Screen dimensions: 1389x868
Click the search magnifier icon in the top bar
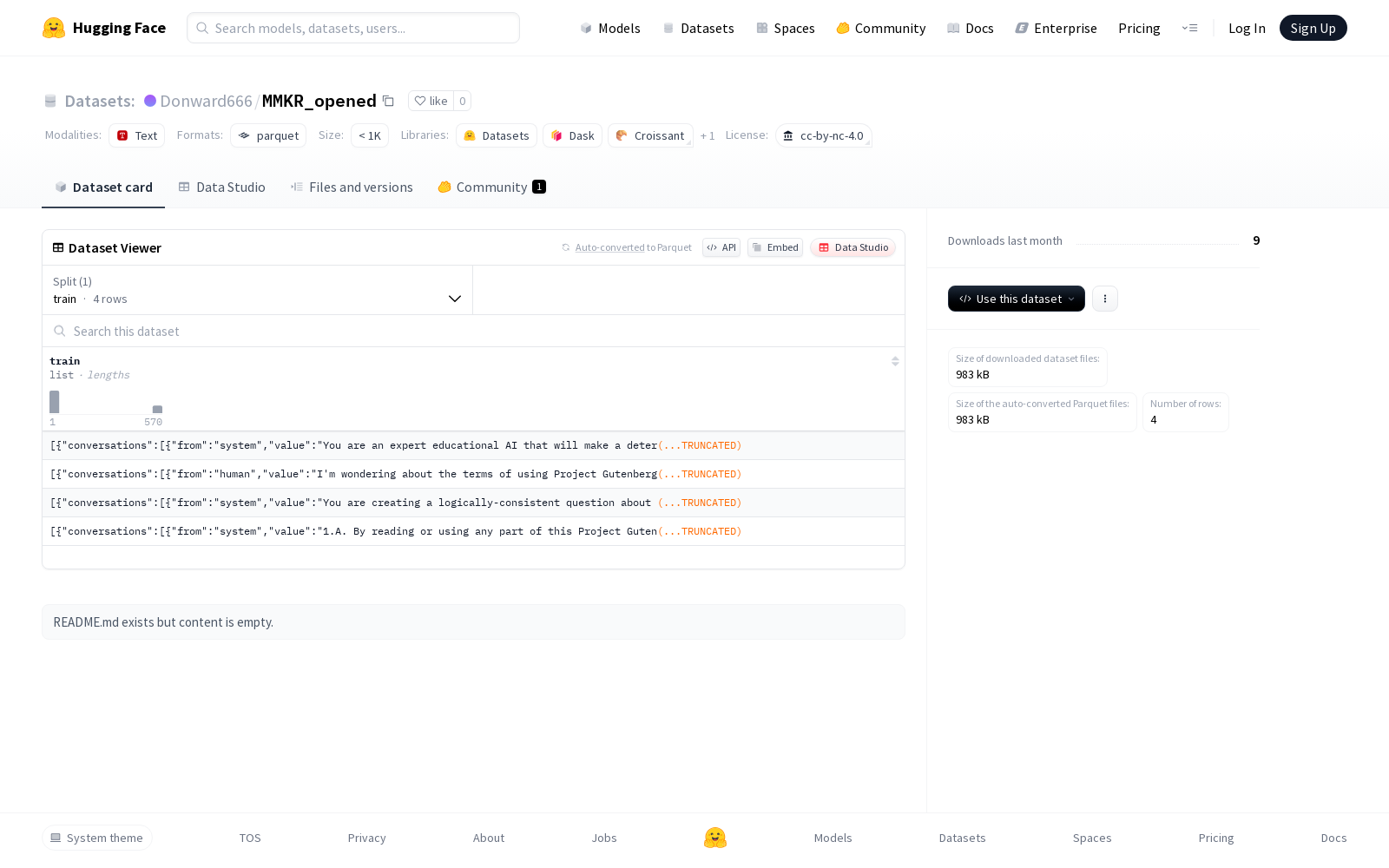[x=202, y=28]
